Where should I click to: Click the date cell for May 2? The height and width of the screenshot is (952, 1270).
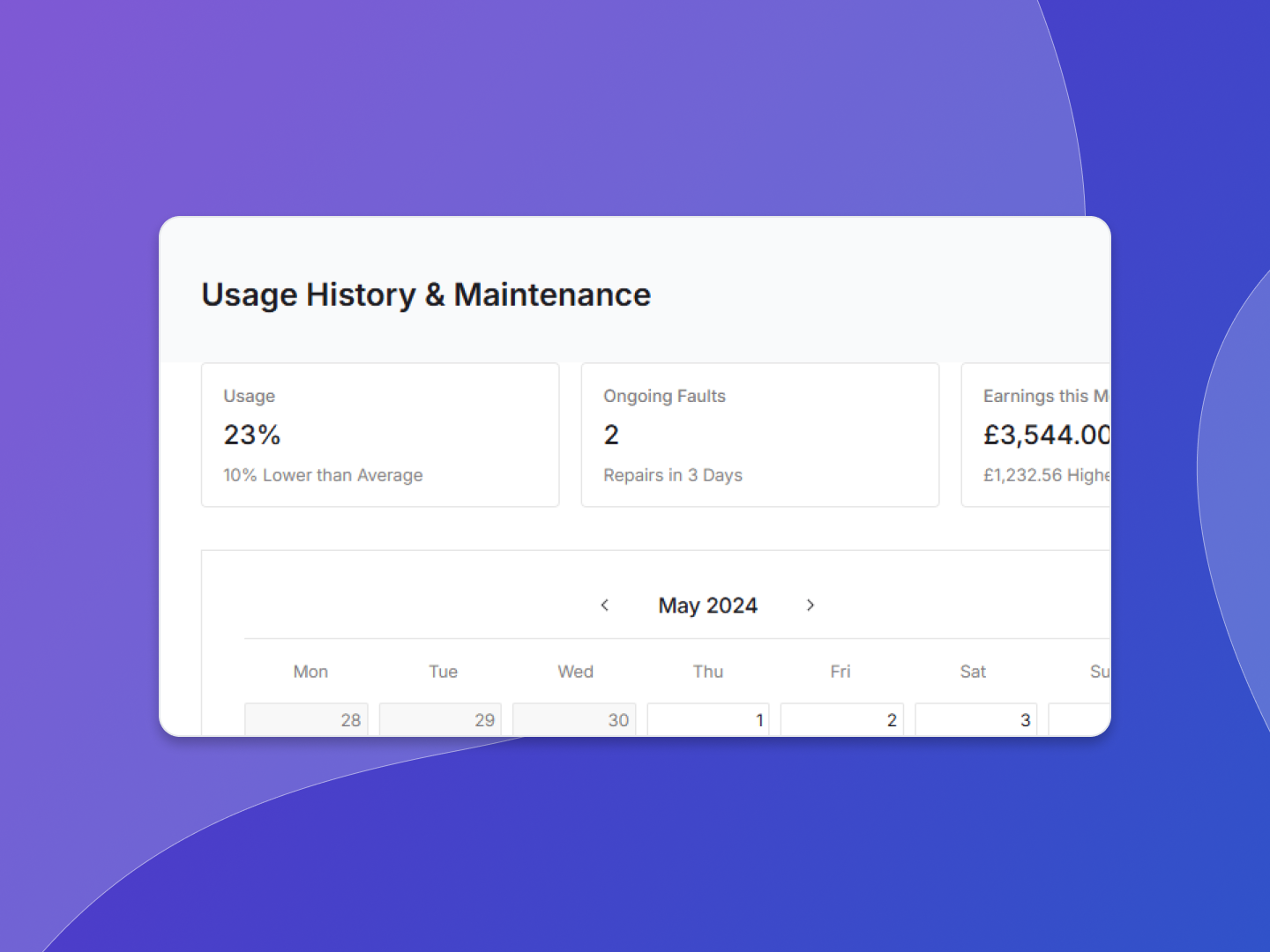842,719
